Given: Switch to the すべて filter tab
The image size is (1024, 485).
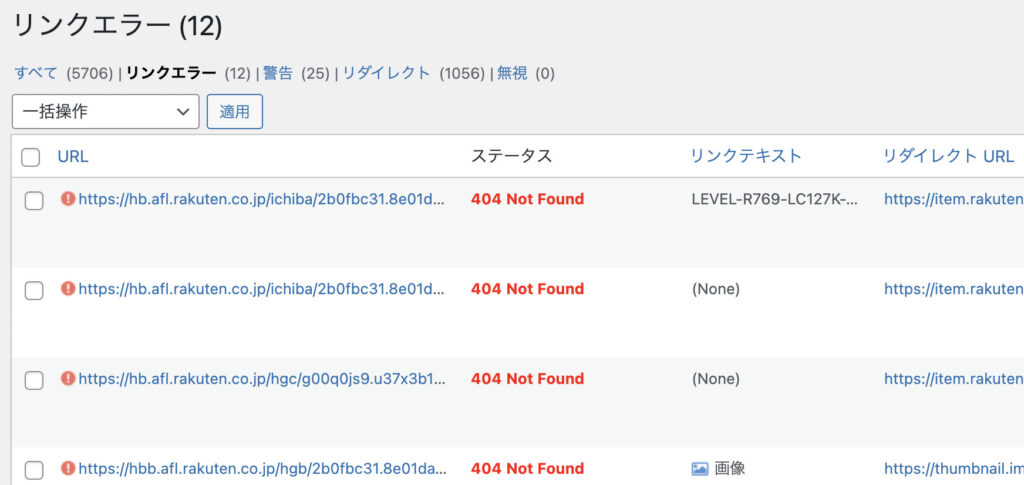Looking at the screenshot, I should (36, 73).
